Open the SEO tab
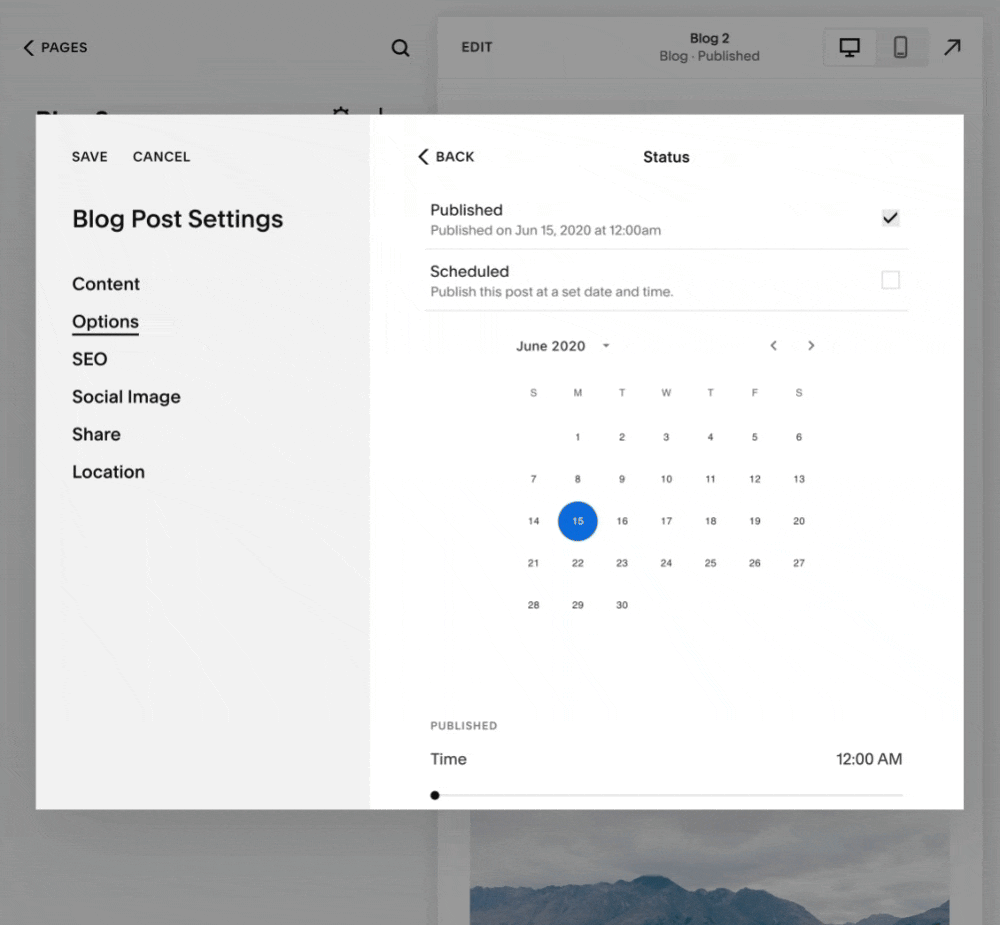 click(89, 359)
